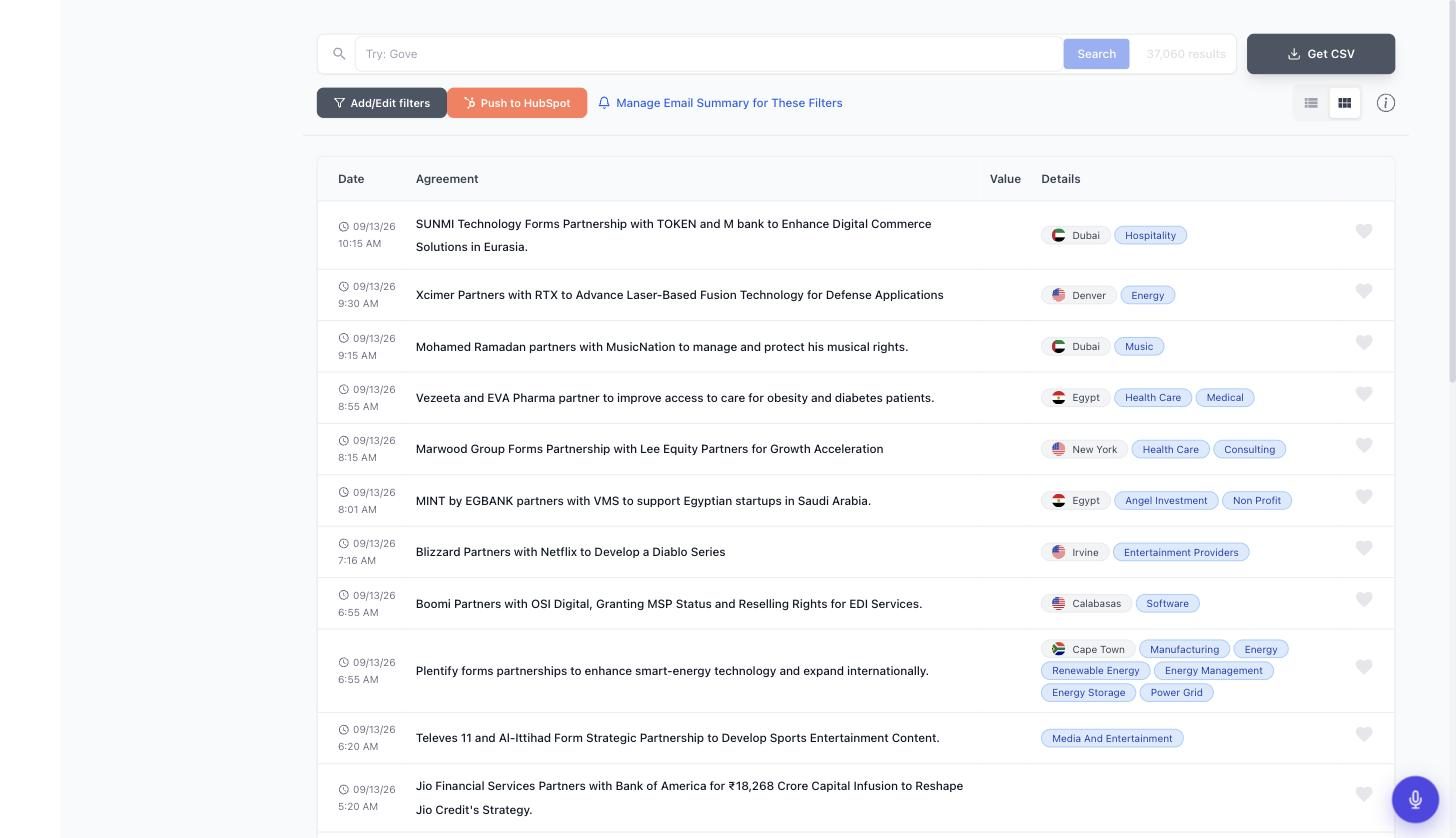The image size is (1456, 838).
Task: Open the Xcimer Partners with RTX agreement
Action: tap(680, 295)
